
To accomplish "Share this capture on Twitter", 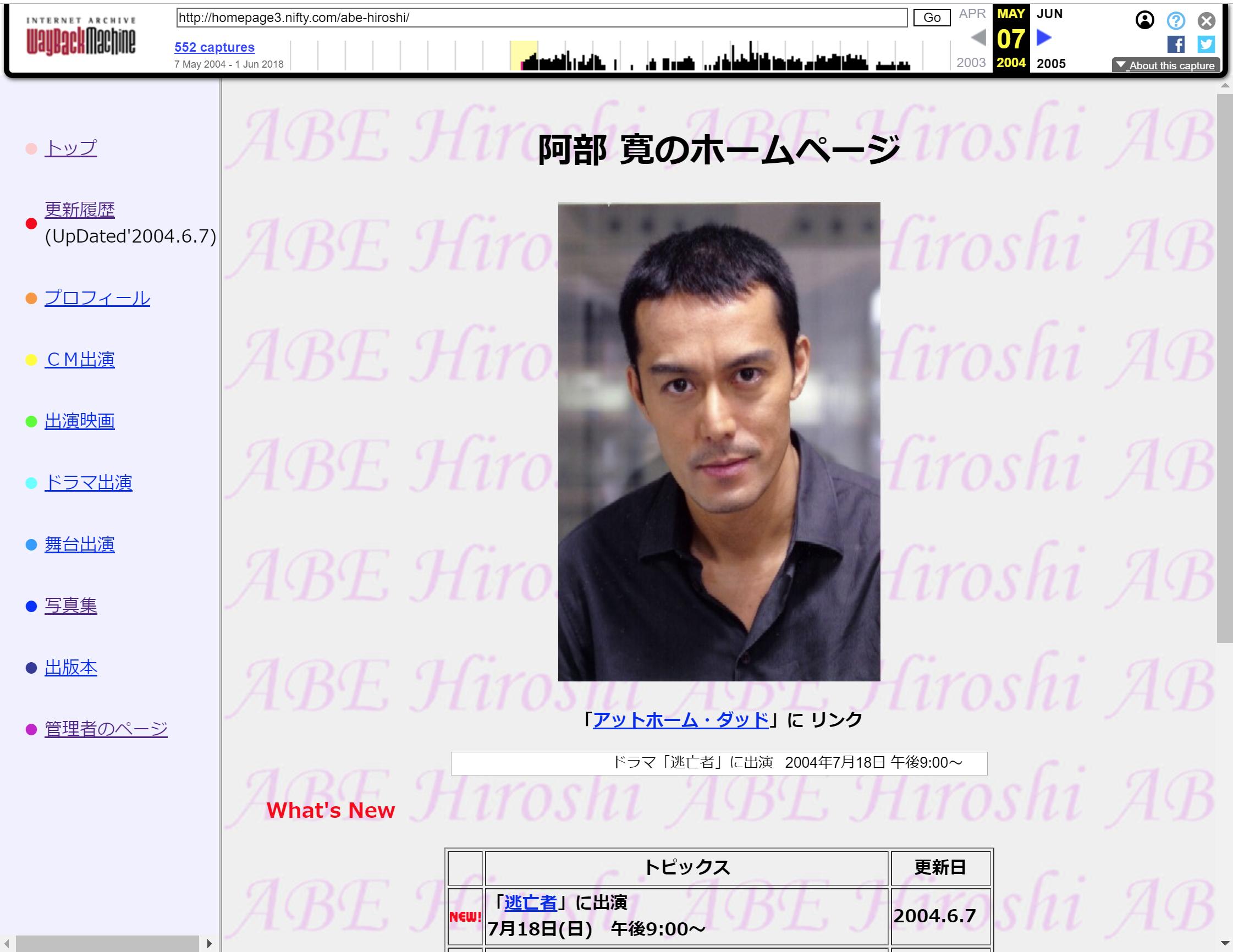I will [x=1206, y=44].
